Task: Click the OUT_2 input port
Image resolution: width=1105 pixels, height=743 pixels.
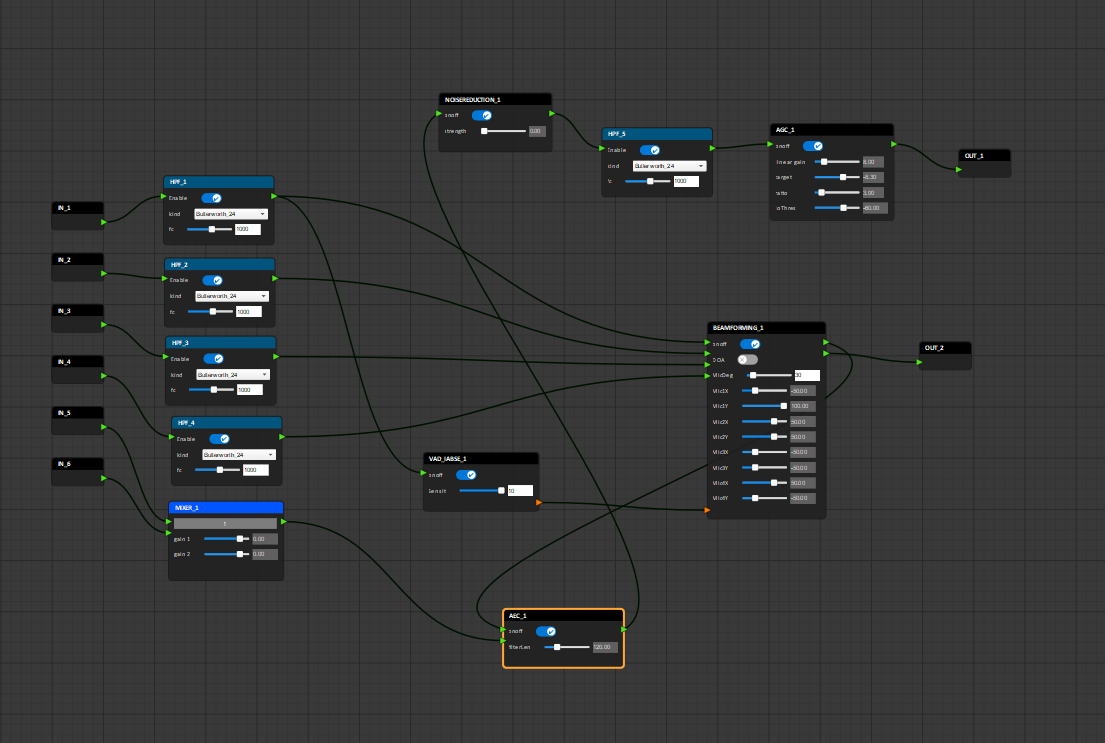Action: [x=920, y=362]
